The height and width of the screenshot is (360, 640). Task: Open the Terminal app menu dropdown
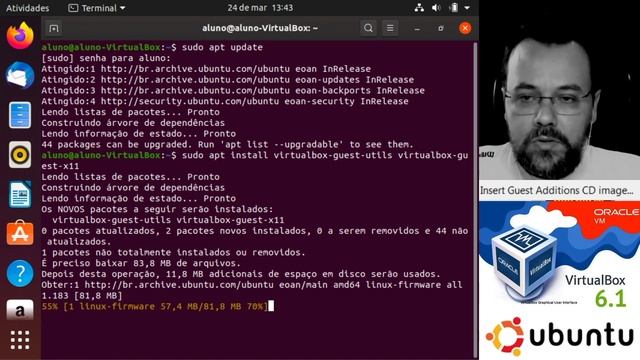pos(97,8)
